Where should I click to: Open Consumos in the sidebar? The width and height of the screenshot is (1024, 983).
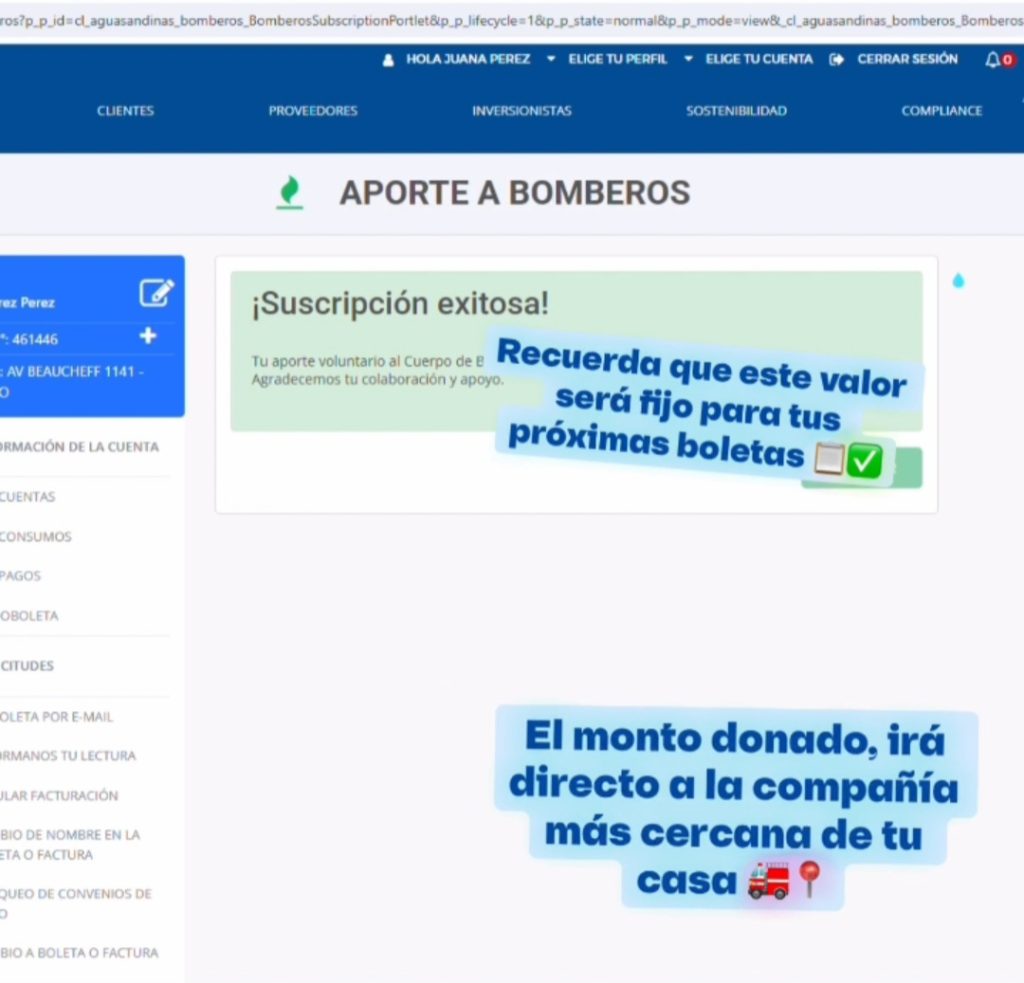click(x=36, y=537)
